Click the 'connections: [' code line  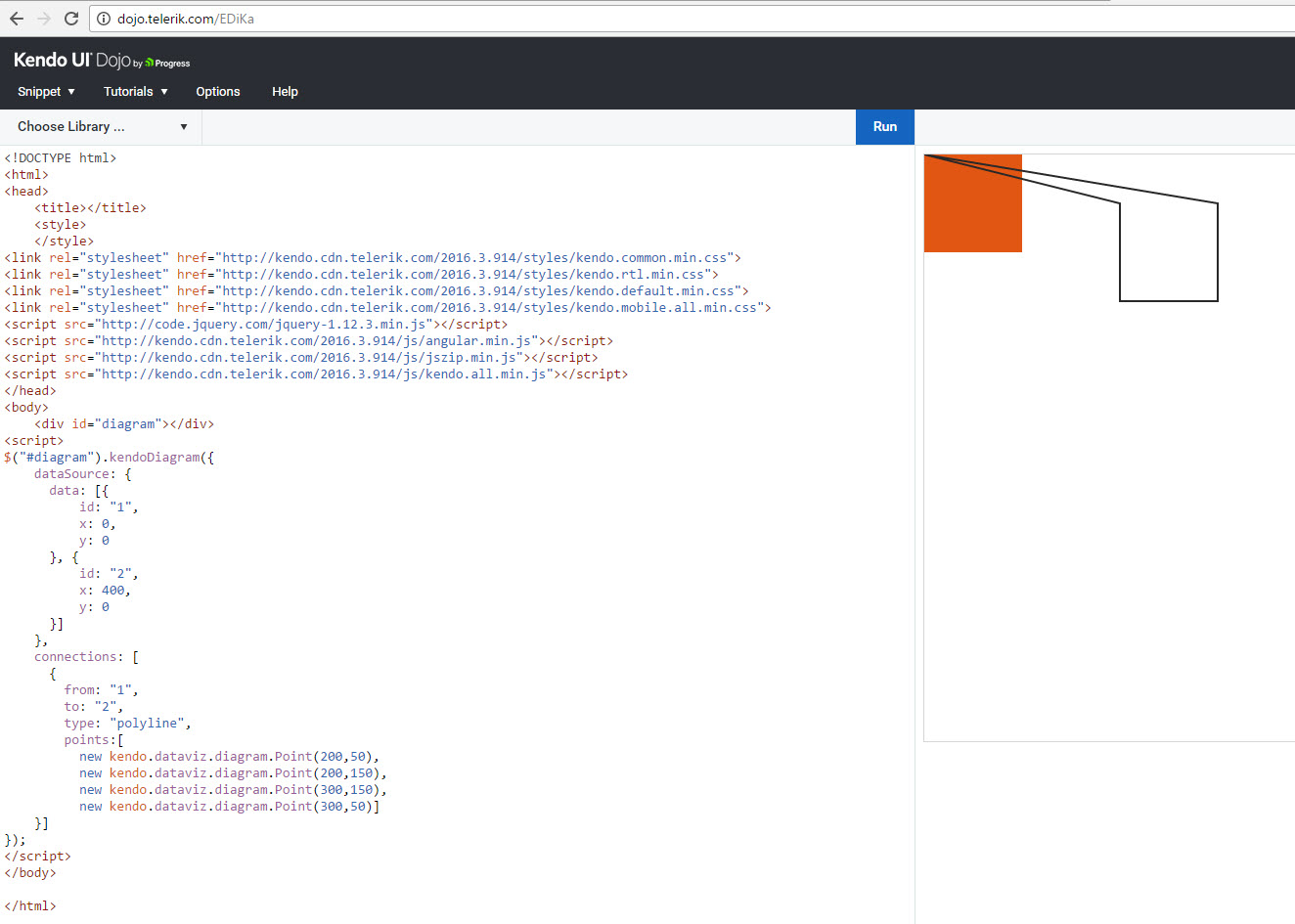(x=87, y=657)
